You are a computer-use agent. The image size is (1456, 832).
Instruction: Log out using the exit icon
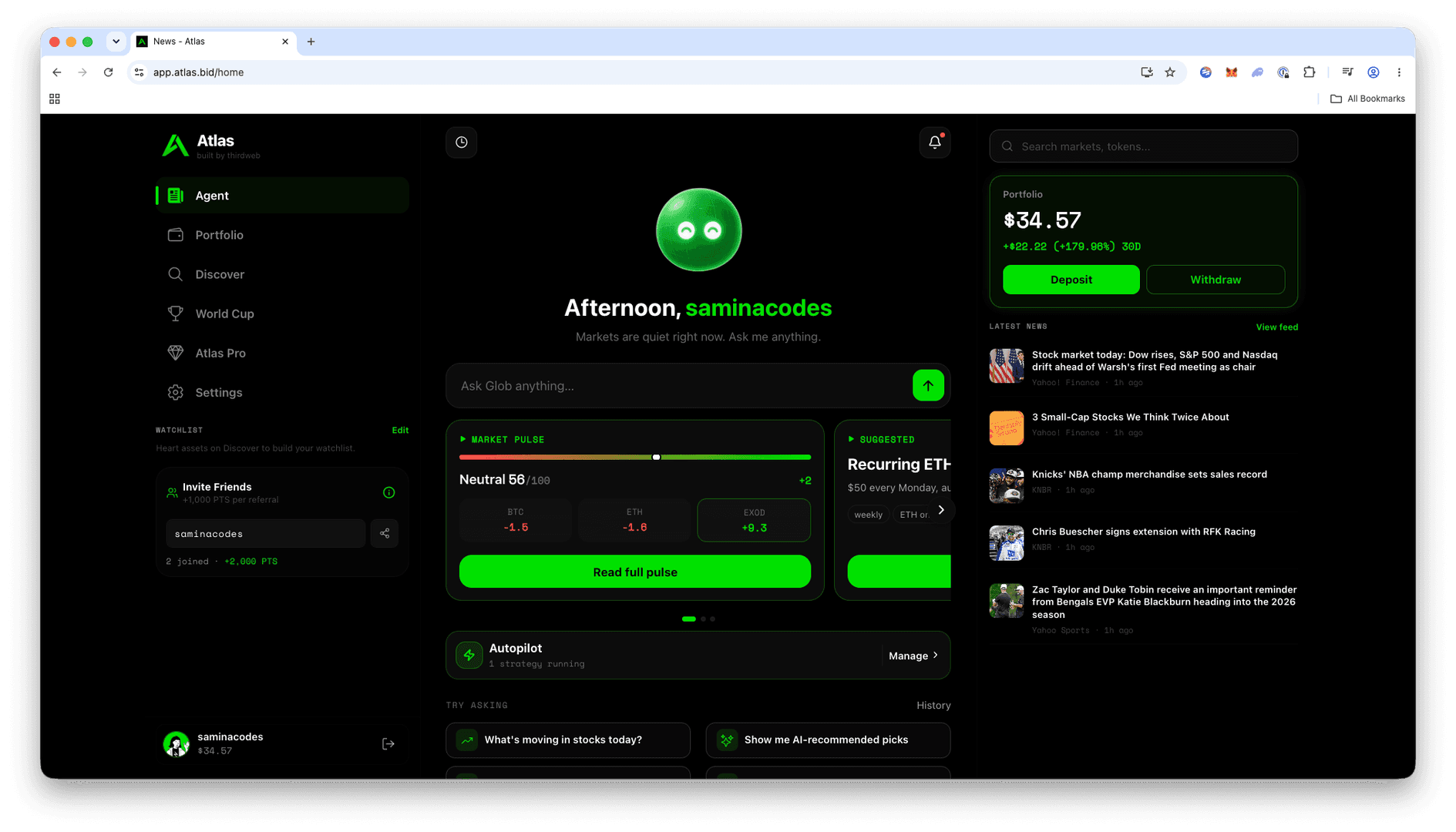pos(388,744)
